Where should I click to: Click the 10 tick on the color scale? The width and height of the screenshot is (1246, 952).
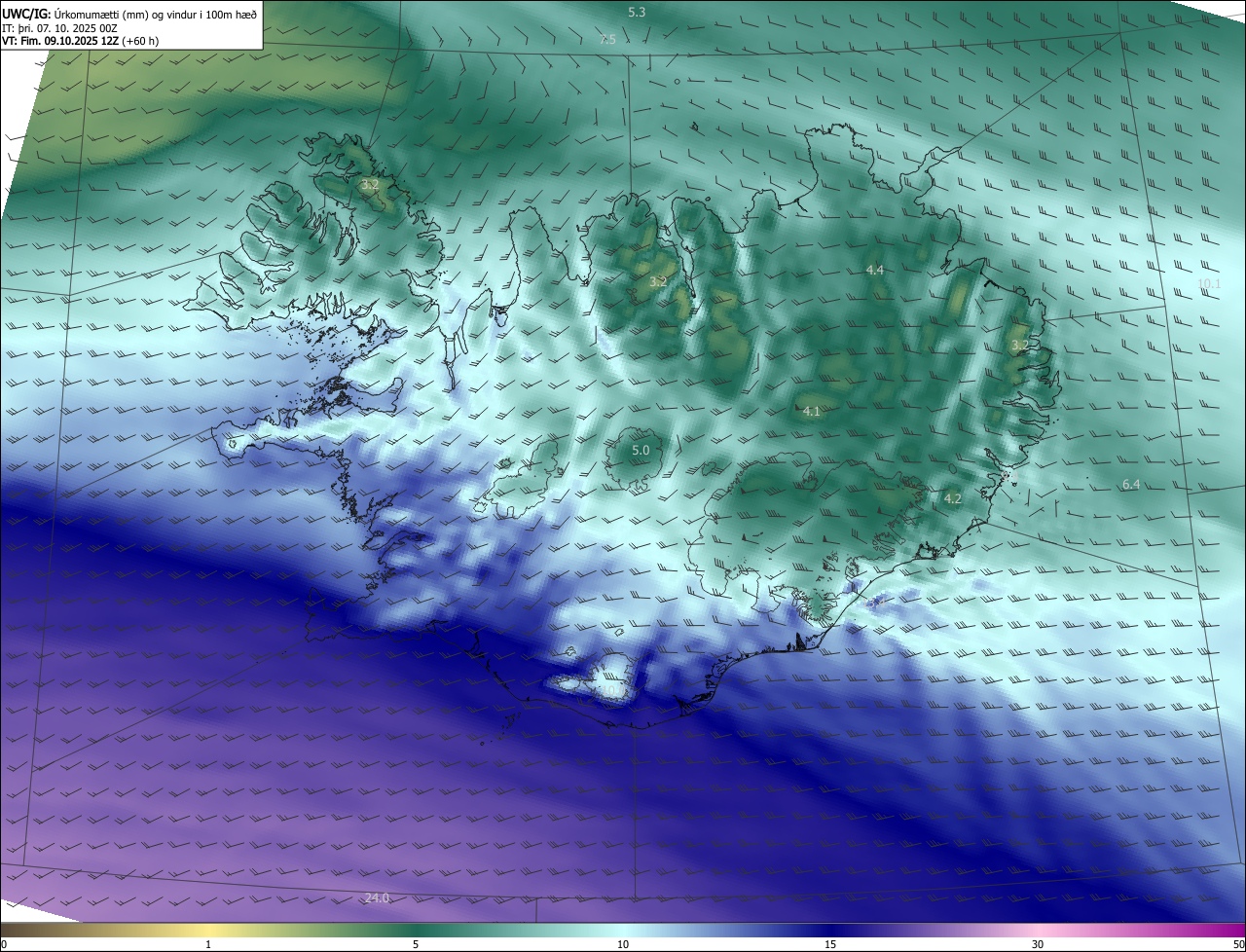tap(623, 944)
